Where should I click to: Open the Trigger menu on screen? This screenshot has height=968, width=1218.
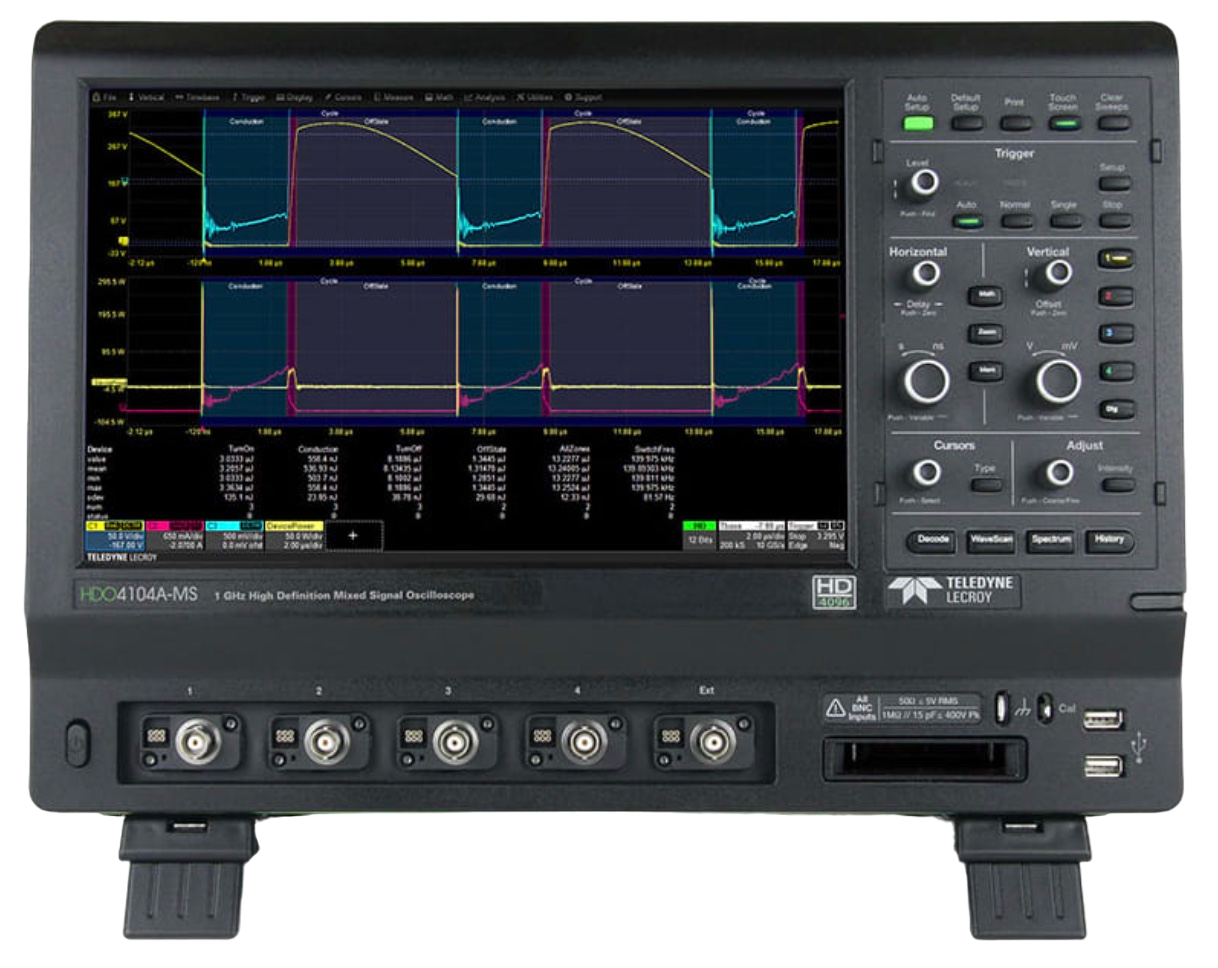click(248, 98)
